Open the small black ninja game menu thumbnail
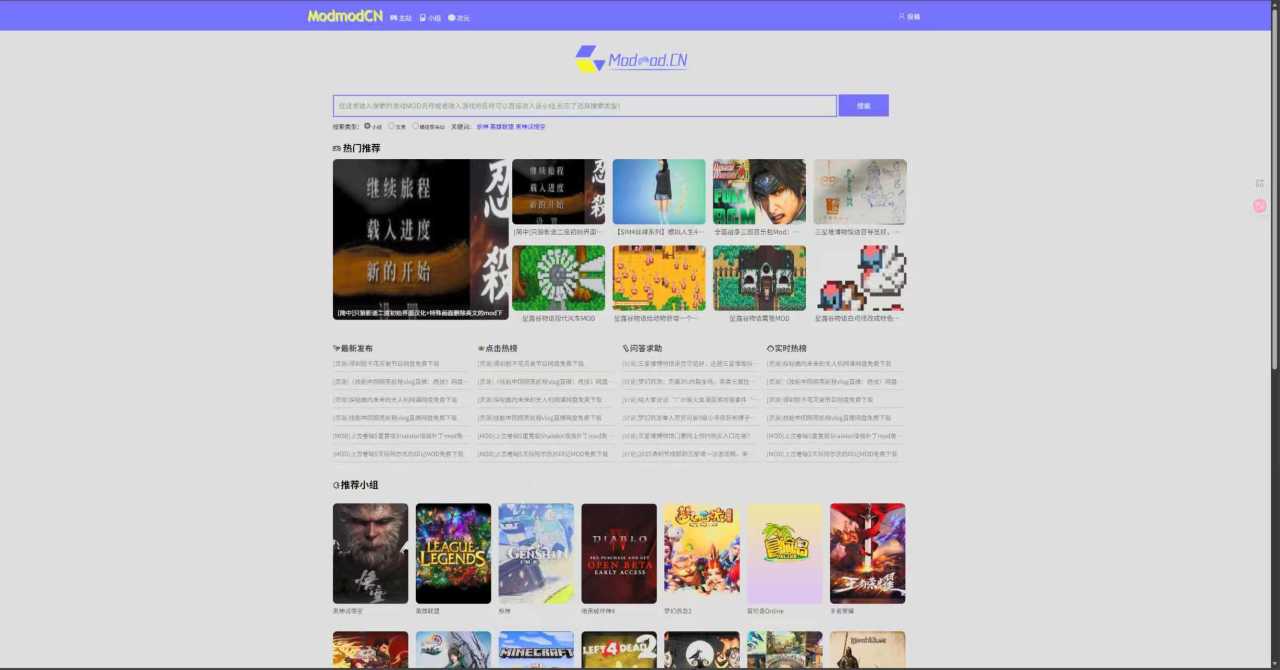This screenshot has width=1280, height=670. [559, 192]
